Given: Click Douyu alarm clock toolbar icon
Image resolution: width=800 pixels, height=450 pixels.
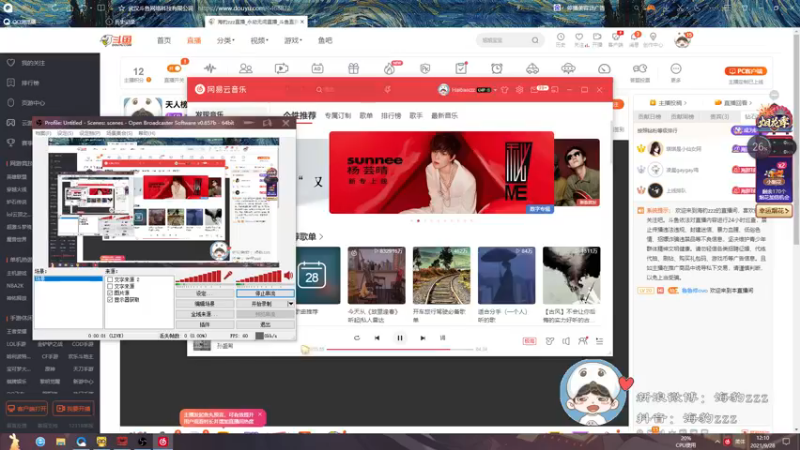Looking at the screenshot, I should tap(497, 68).
